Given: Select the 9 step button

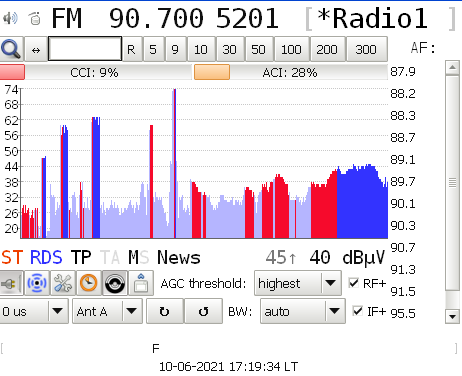Looking at the screenshot, I should [x=175, y=49].
